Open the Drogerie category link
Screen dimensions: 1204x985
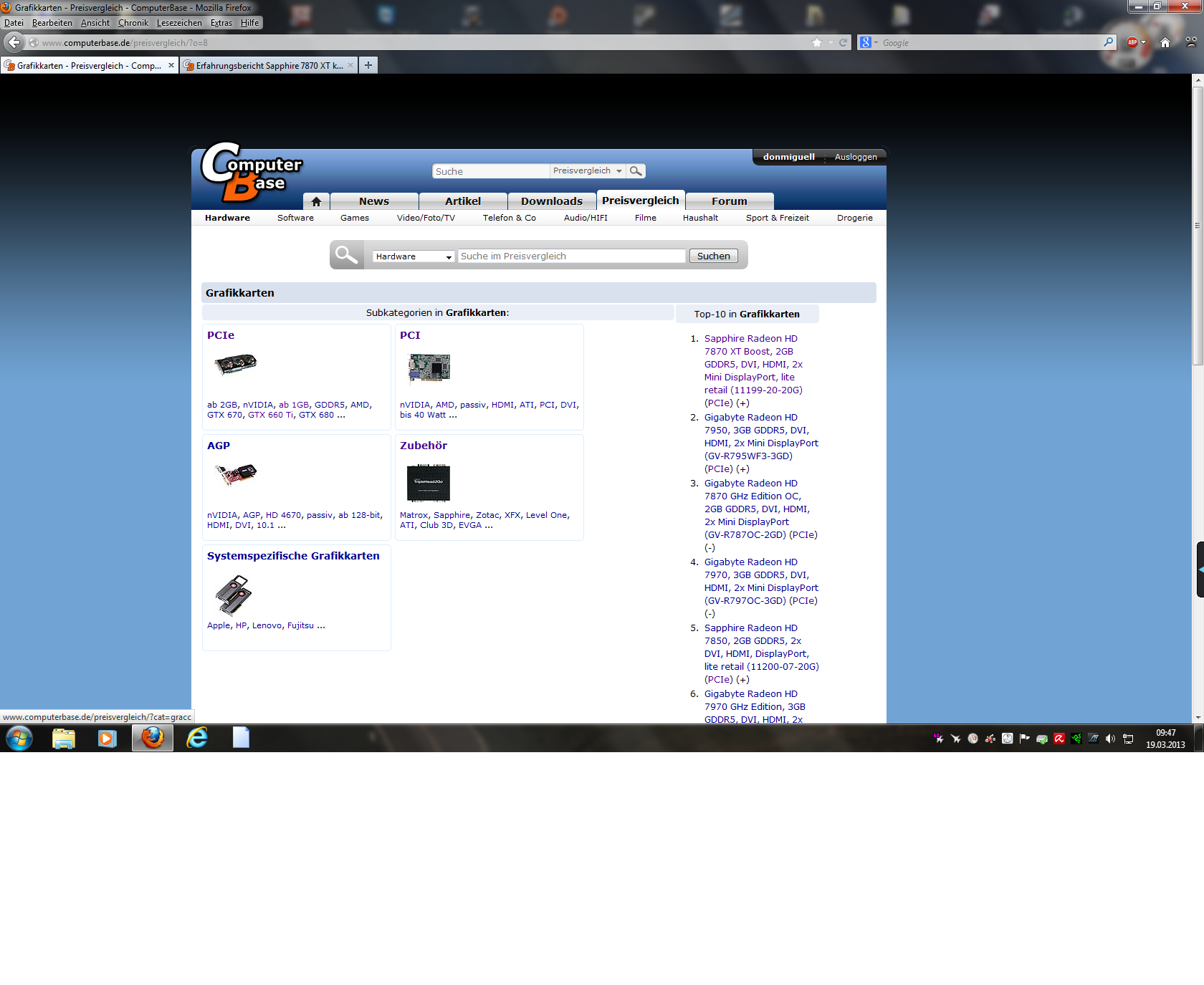[855, 218]
